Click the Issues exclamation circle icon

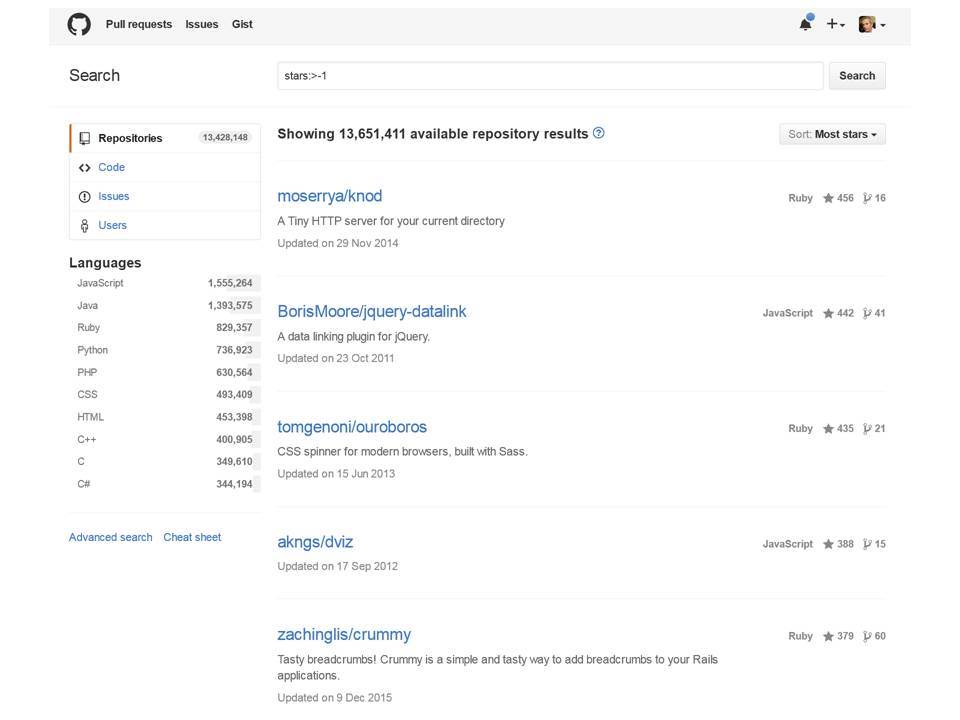(84, 197)
